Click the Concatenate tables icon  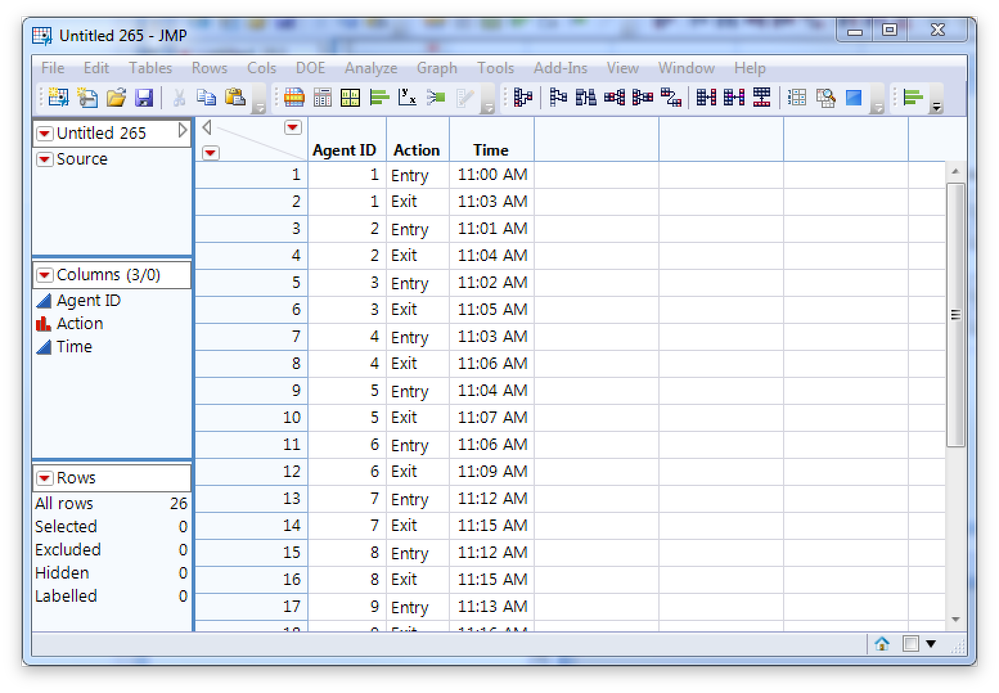pos(762,97)
